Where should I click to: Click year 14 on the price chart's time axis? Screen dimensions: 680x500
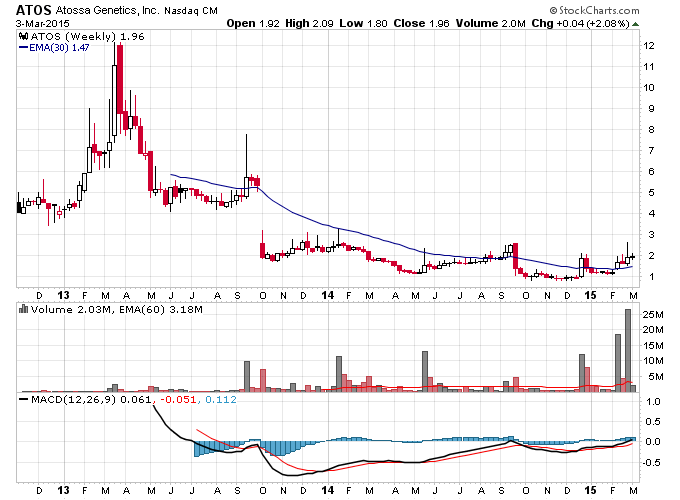pos(327,295)
